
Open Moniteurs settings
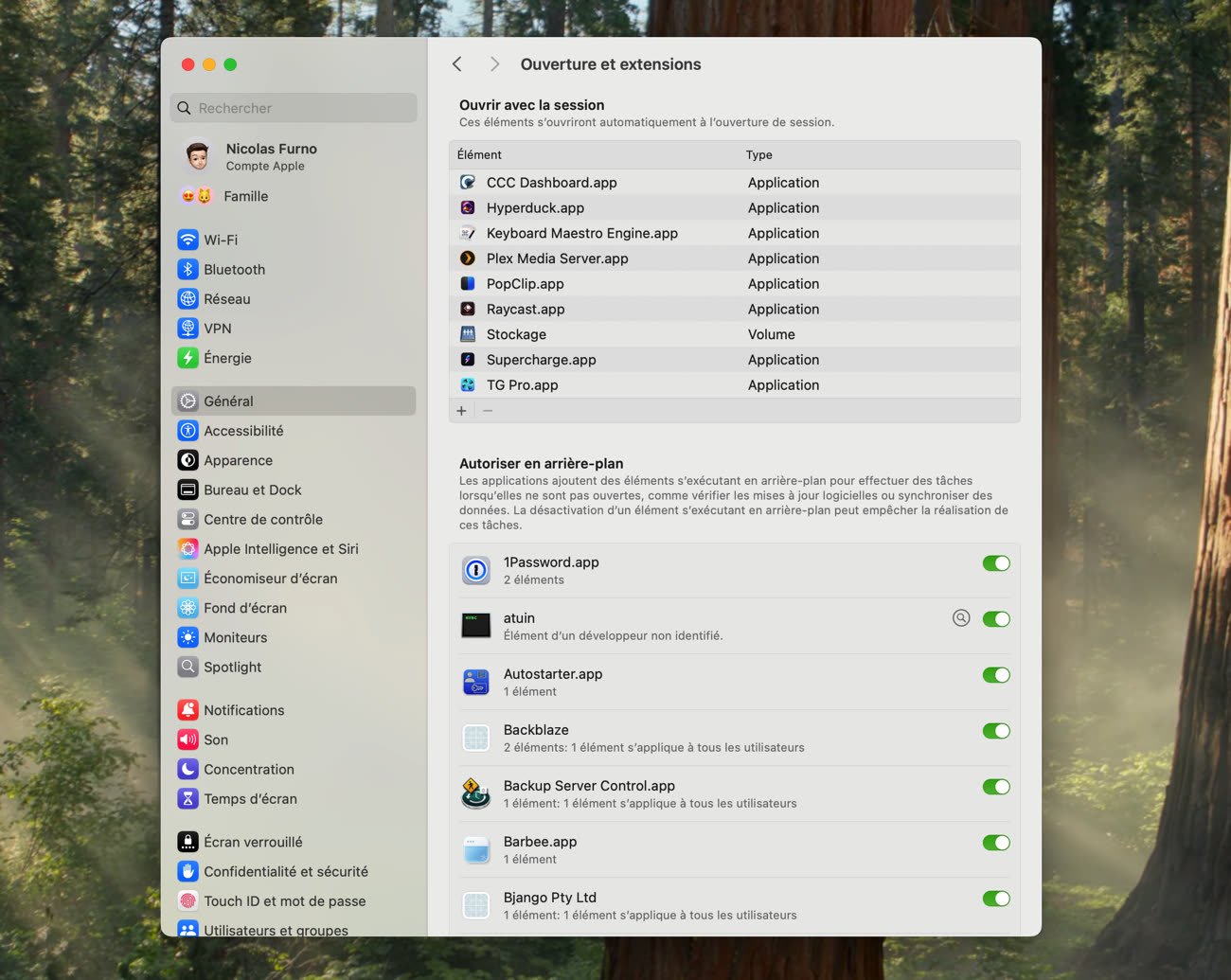click(294, 637)
